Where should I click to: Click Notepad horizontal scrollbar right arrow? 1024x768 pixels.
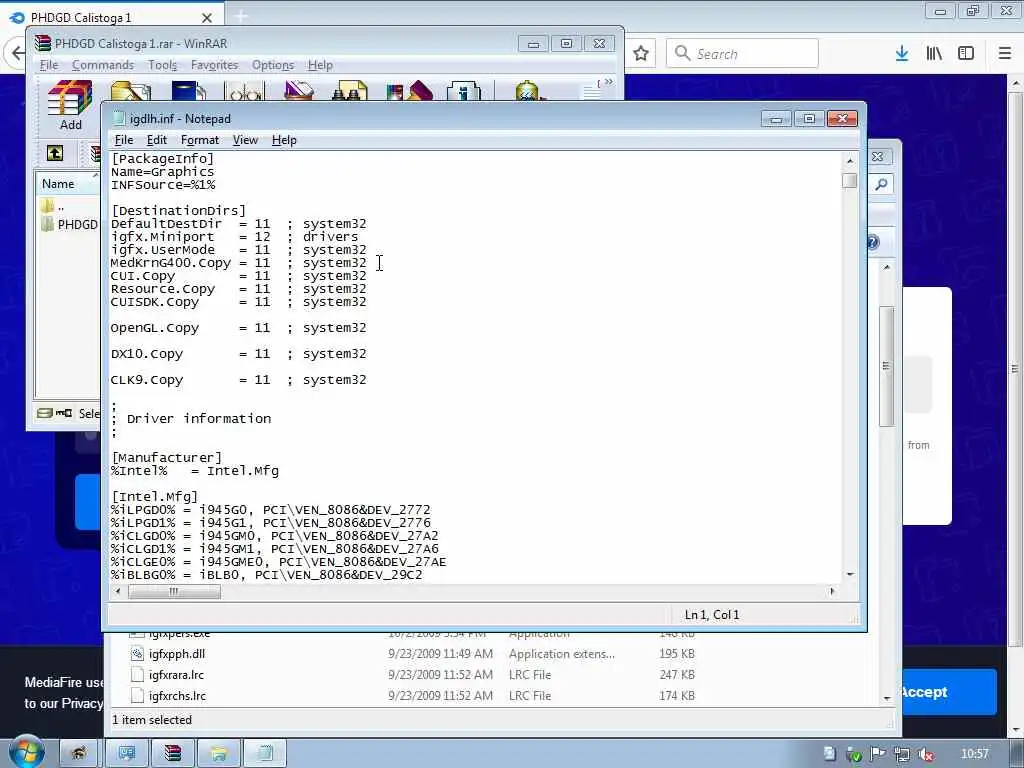tap(832, 592)
